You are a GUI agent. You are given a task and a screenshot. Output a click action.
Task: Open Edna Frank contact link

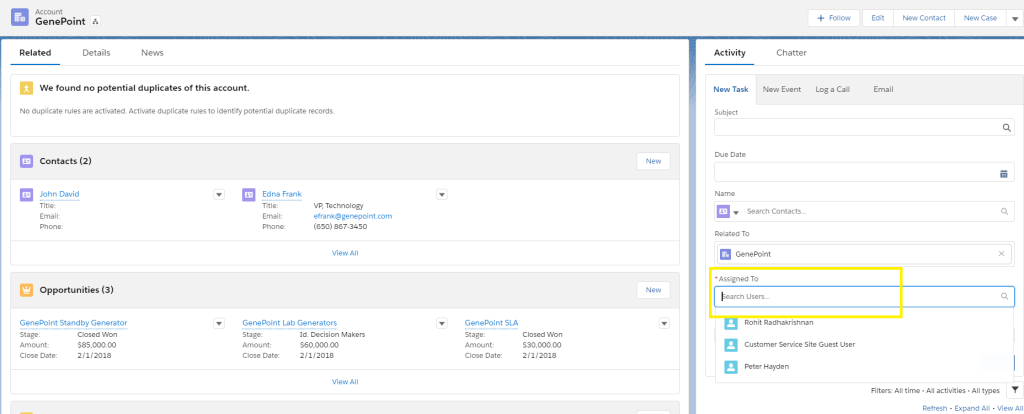tap(281, 194)
